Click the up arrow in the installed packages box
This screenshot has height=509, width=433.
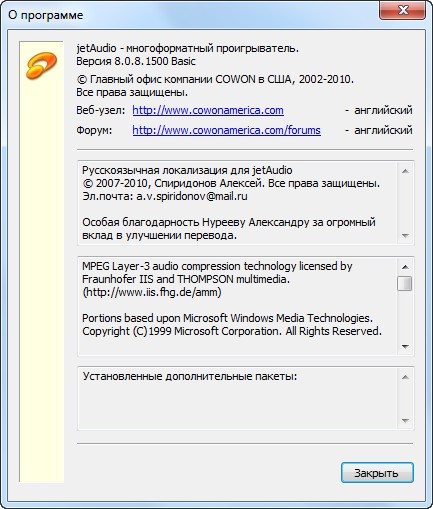coord(405,377)
